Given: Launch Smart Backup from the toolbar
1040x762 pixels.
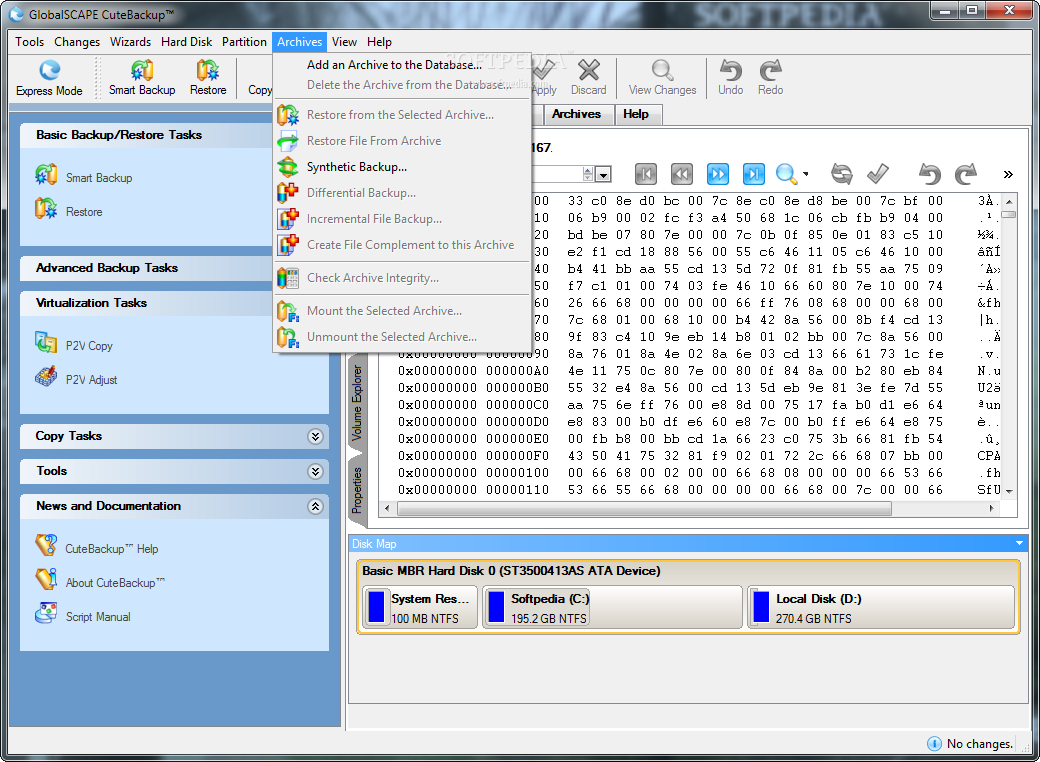Looking at the screenshot, I should [142, 78].
